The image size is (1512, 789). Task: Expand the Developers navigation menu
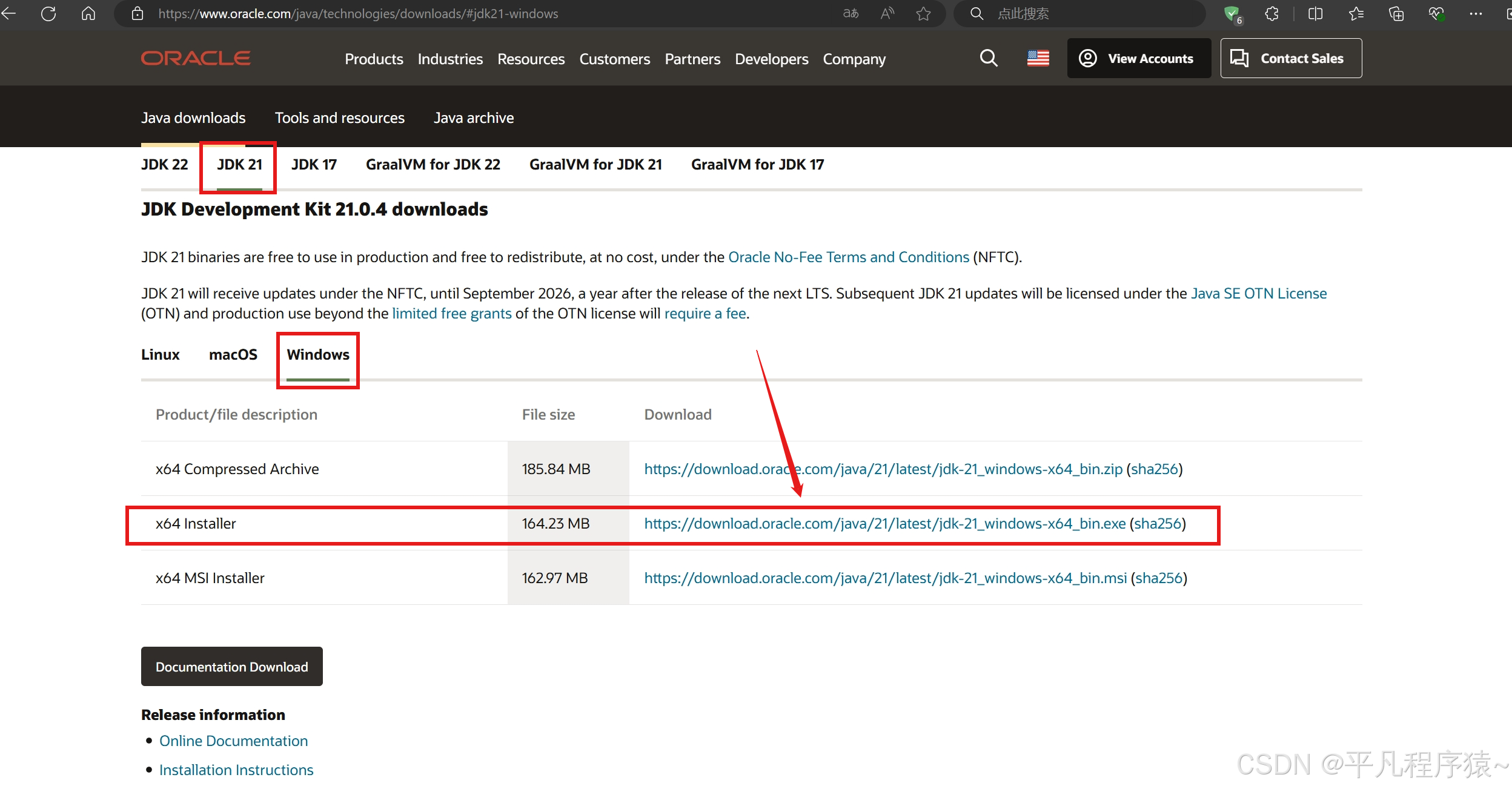pyautogui.click(x=771, y=59)
